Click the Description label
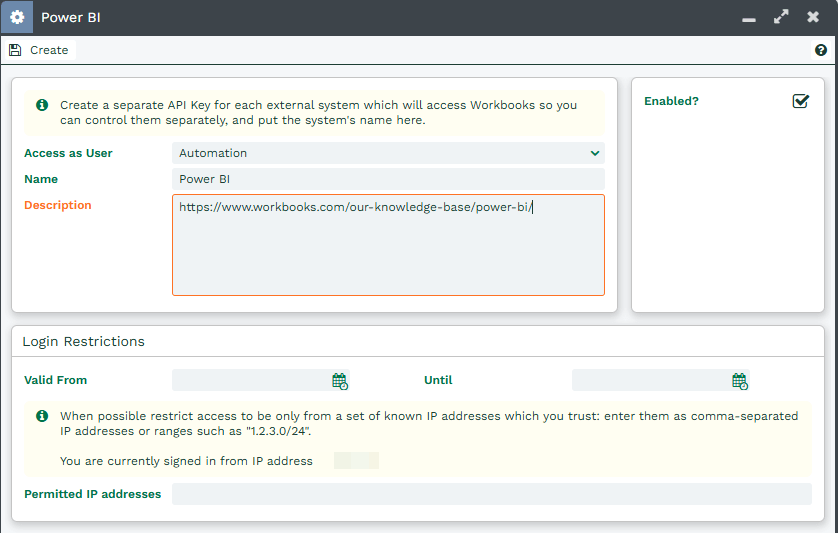This screenshot has width=838, height=533. coord(58,205)
